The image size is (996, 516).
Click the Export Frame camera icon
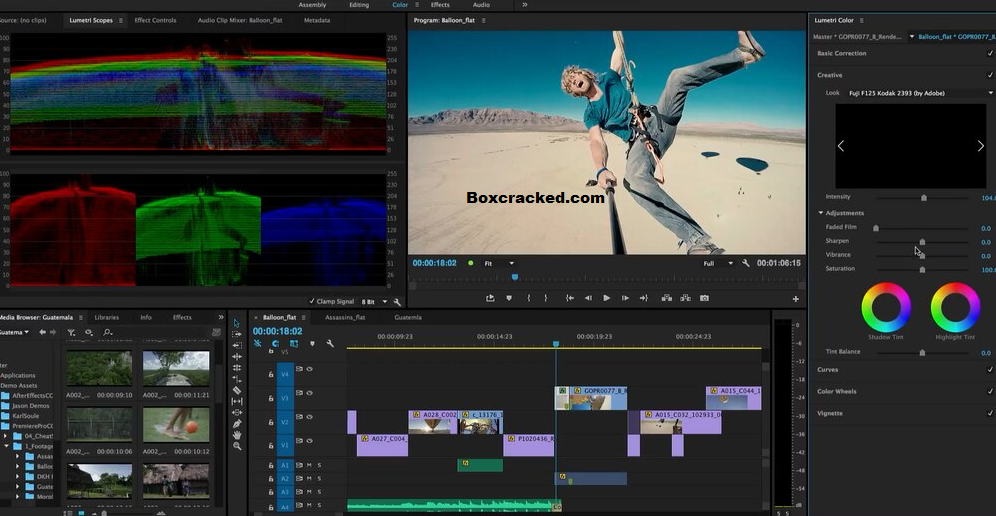(x=704, y=298)
